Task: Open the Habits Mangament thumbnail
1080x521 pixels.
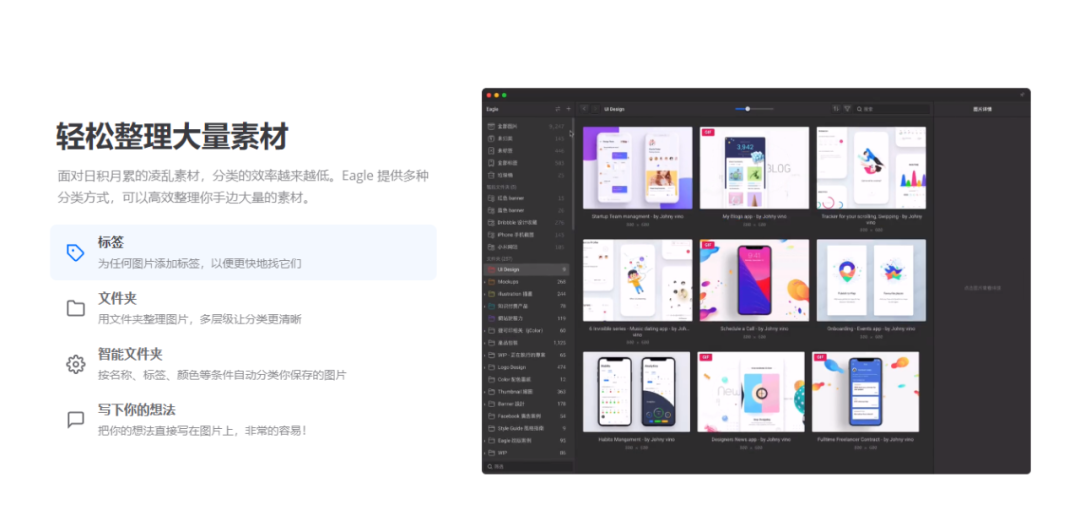Action: 636,392
